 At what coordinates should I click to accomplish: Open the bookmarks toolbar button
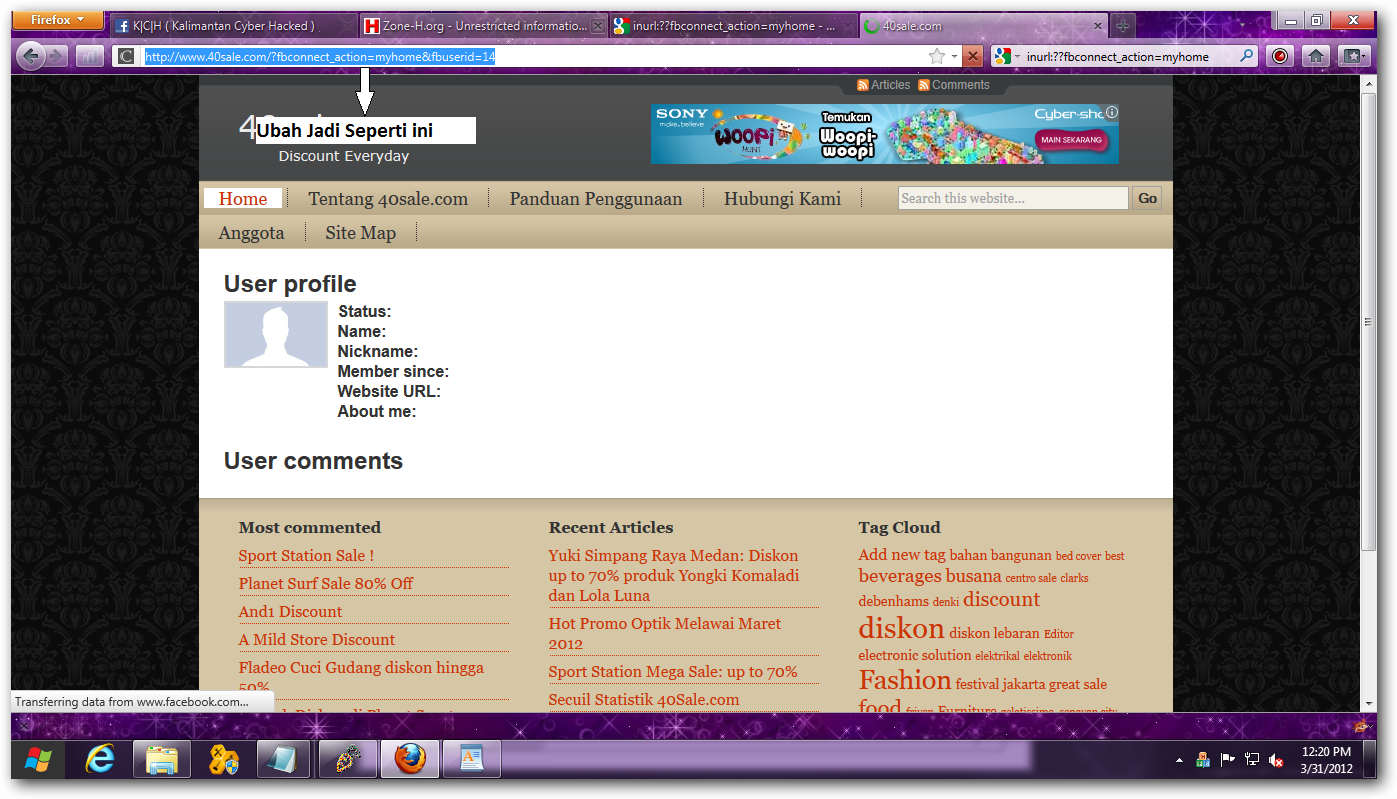tap(1353, 57)
